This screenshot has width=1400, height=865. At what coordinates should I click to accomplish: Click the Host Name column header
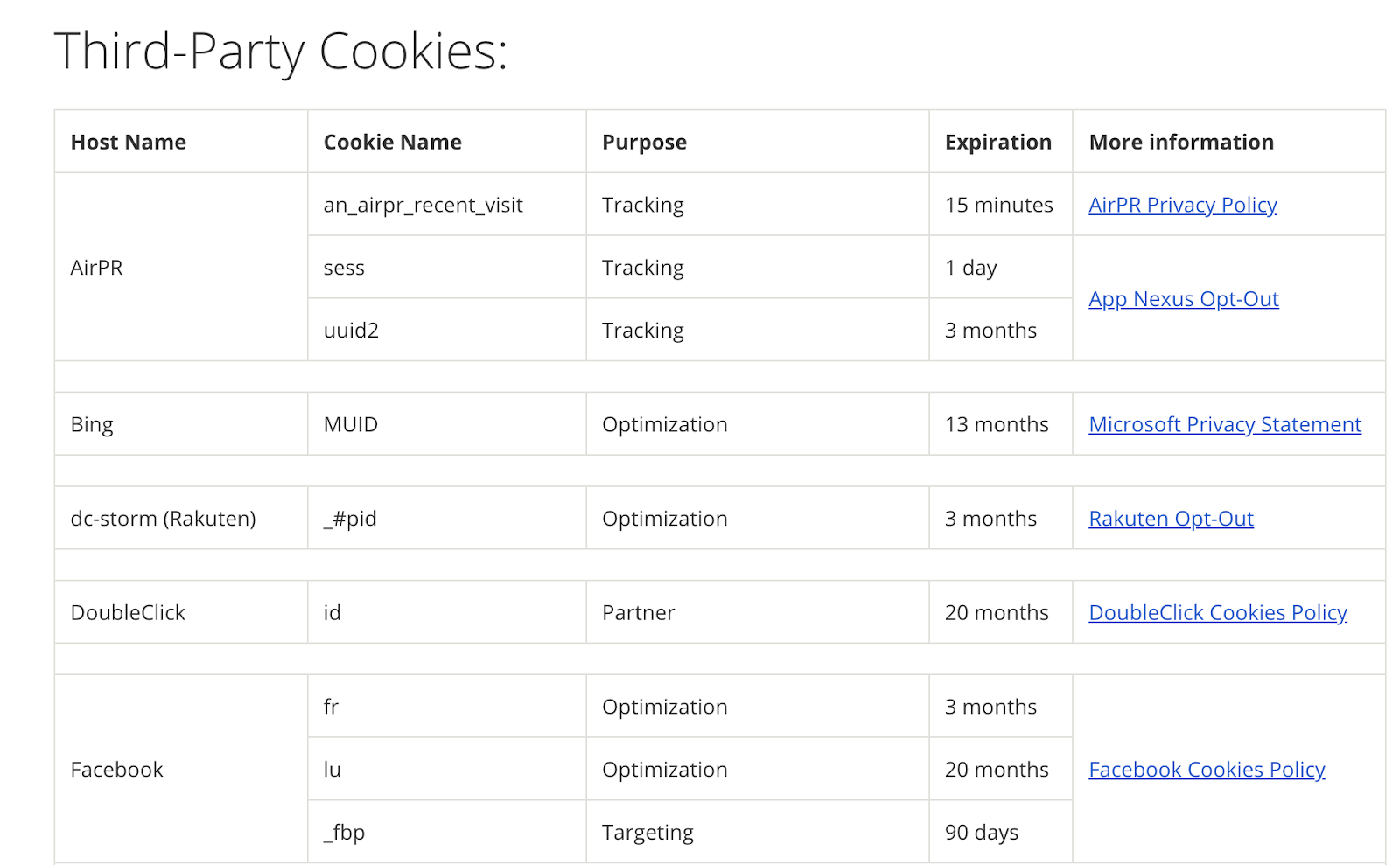pos(181,142)
